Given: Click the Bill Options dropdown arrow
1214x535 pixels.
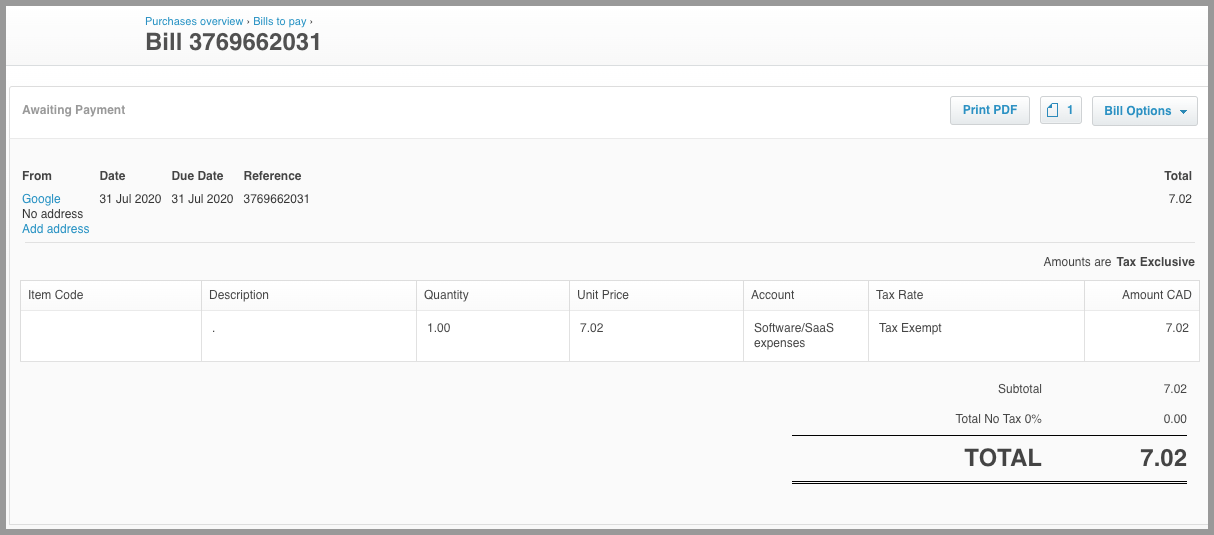Looking at the screenshot, I should click(1183, 111).
